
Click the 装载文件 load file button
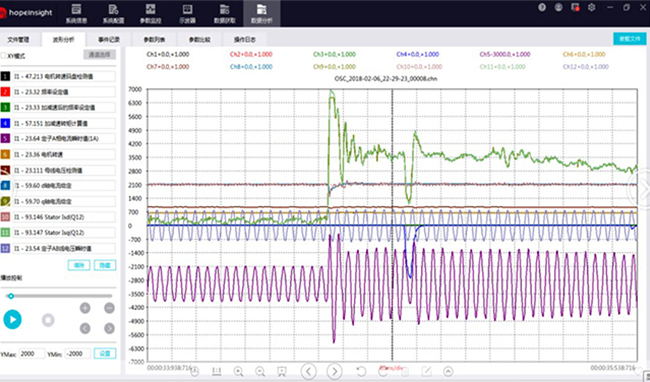coord(630,39)
